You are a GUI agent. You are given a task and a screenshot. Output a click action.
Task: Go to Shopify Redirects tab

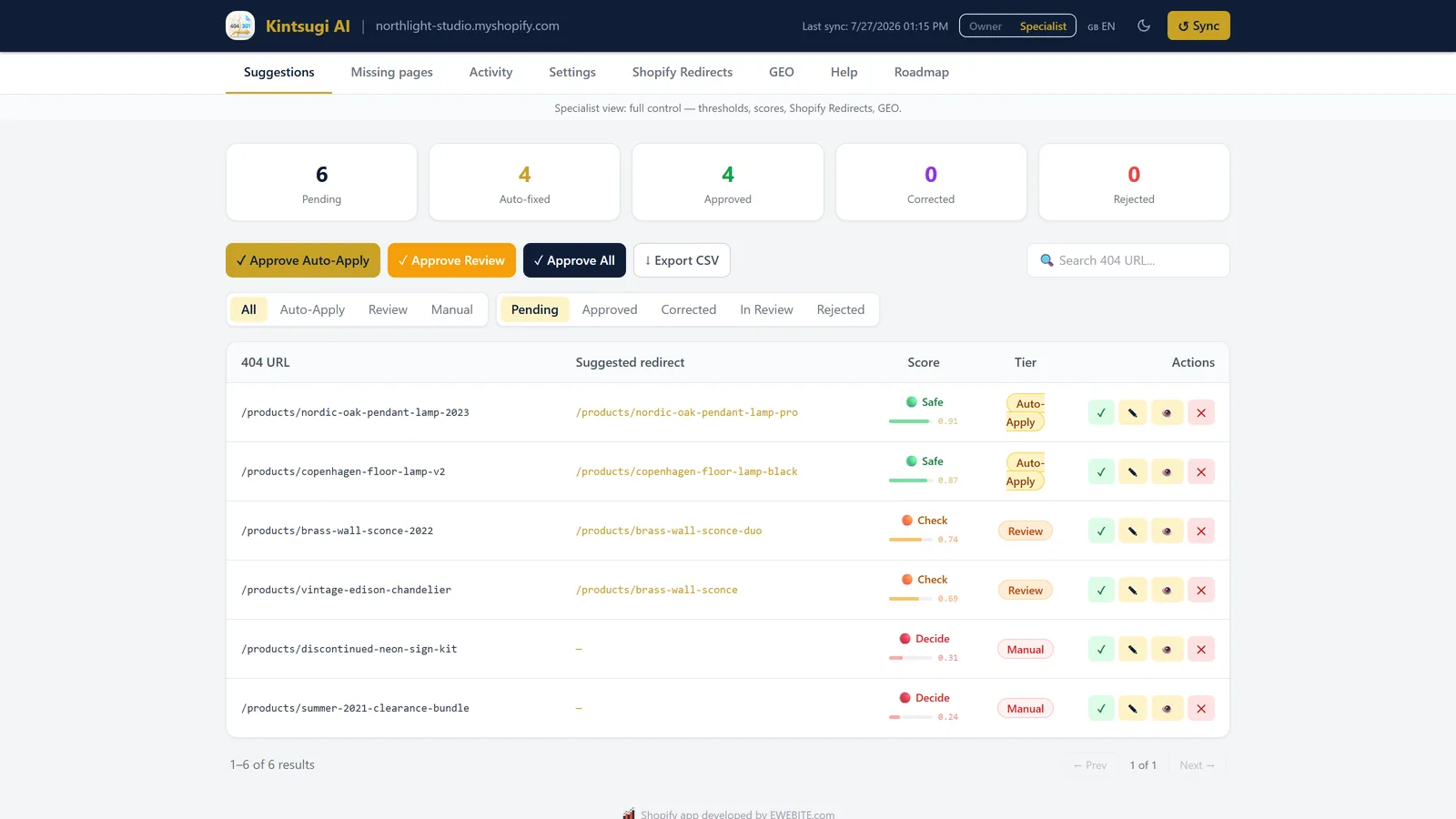tap(682, 72)
